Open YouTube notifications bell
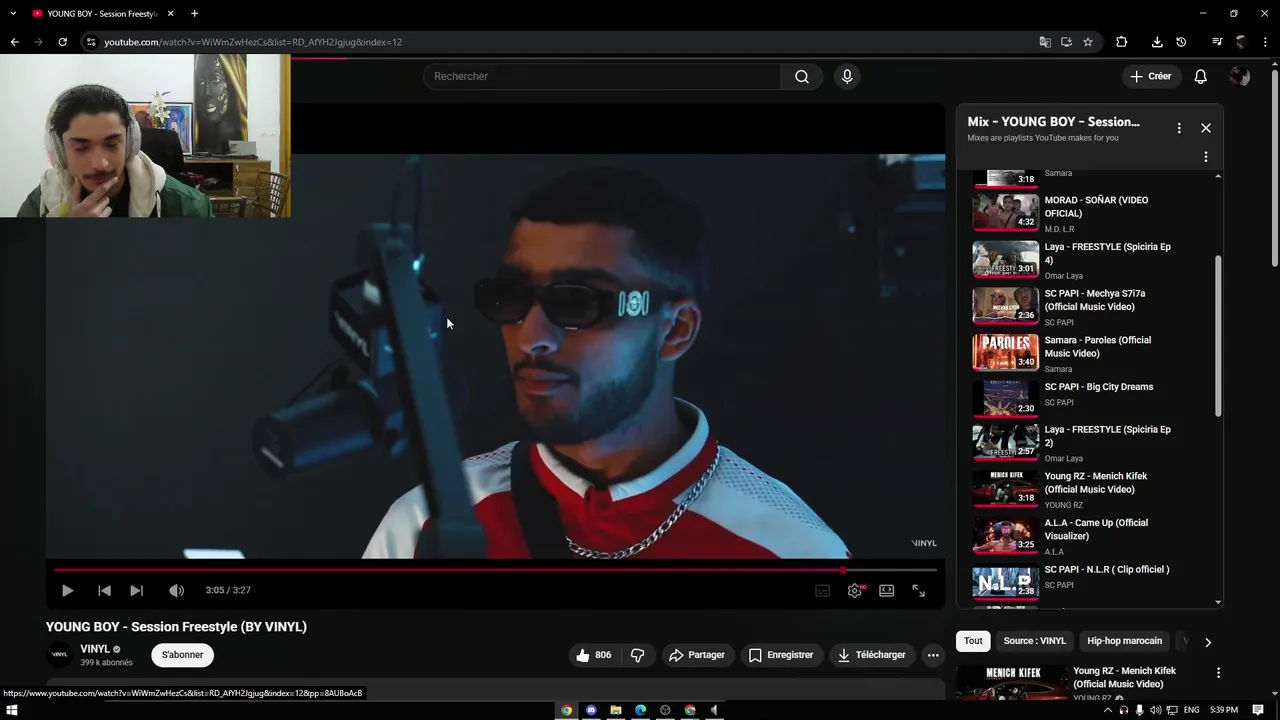This screenshot has height=720, width=1280. coord(1201,76)
